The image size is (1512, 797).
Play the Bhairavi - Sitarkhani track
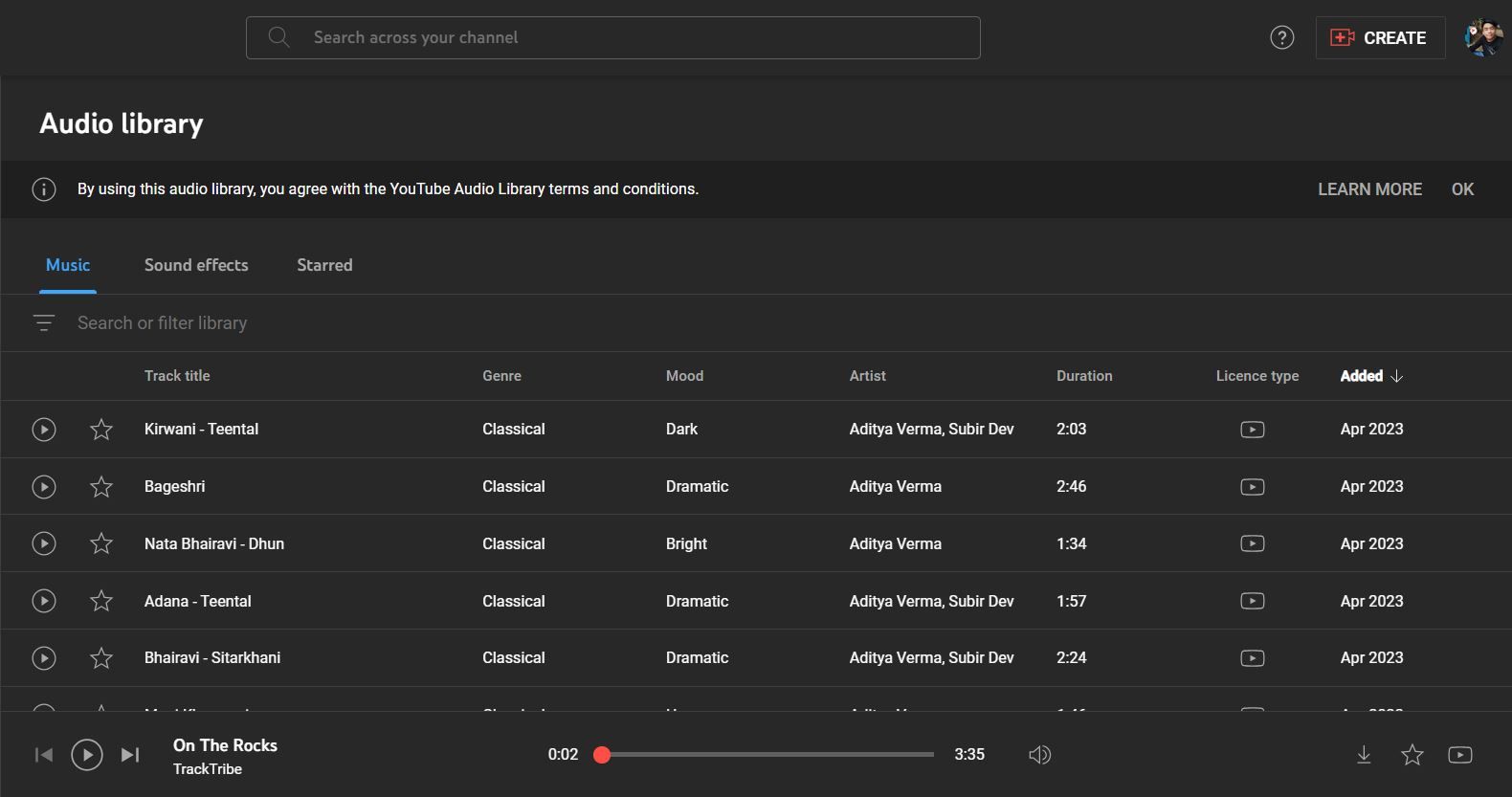point(44,658)
